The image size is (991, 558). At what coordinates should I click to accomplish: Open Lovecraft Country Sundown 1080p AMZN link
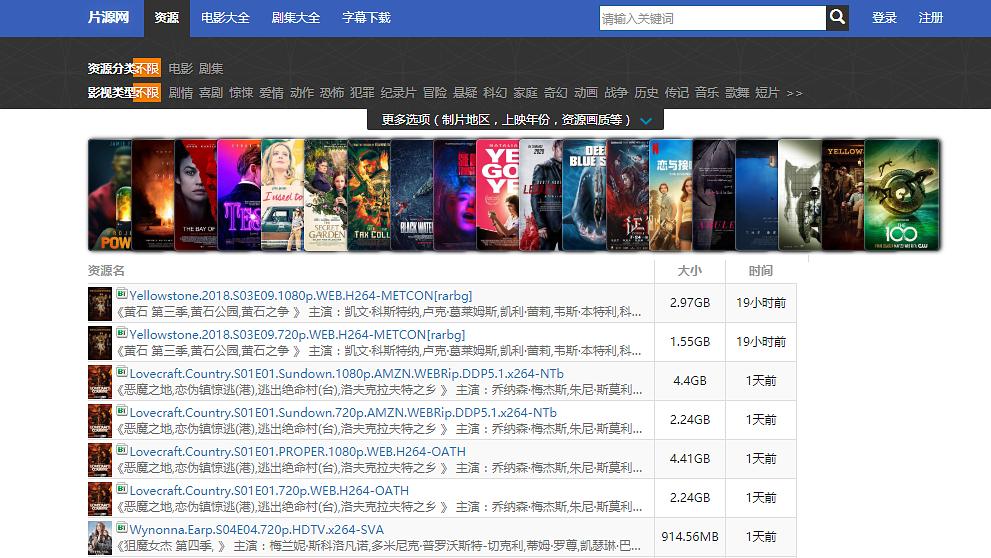(x=346, y=373)
